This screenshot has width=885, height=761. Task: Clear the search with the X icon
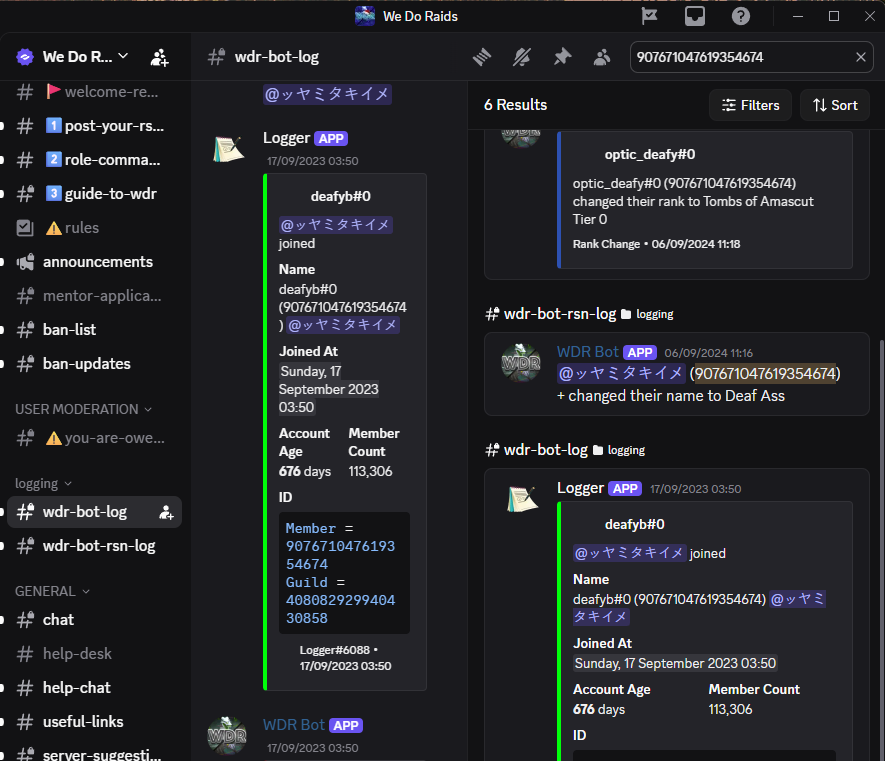click(x=861, y=57)
